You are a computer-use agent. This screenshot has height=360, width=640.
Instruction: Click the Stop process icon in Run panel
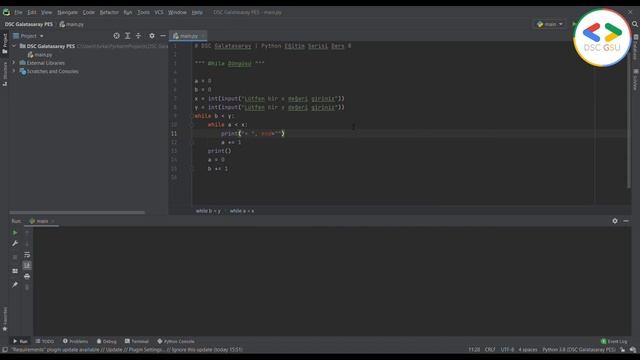(x=15, y=257)
